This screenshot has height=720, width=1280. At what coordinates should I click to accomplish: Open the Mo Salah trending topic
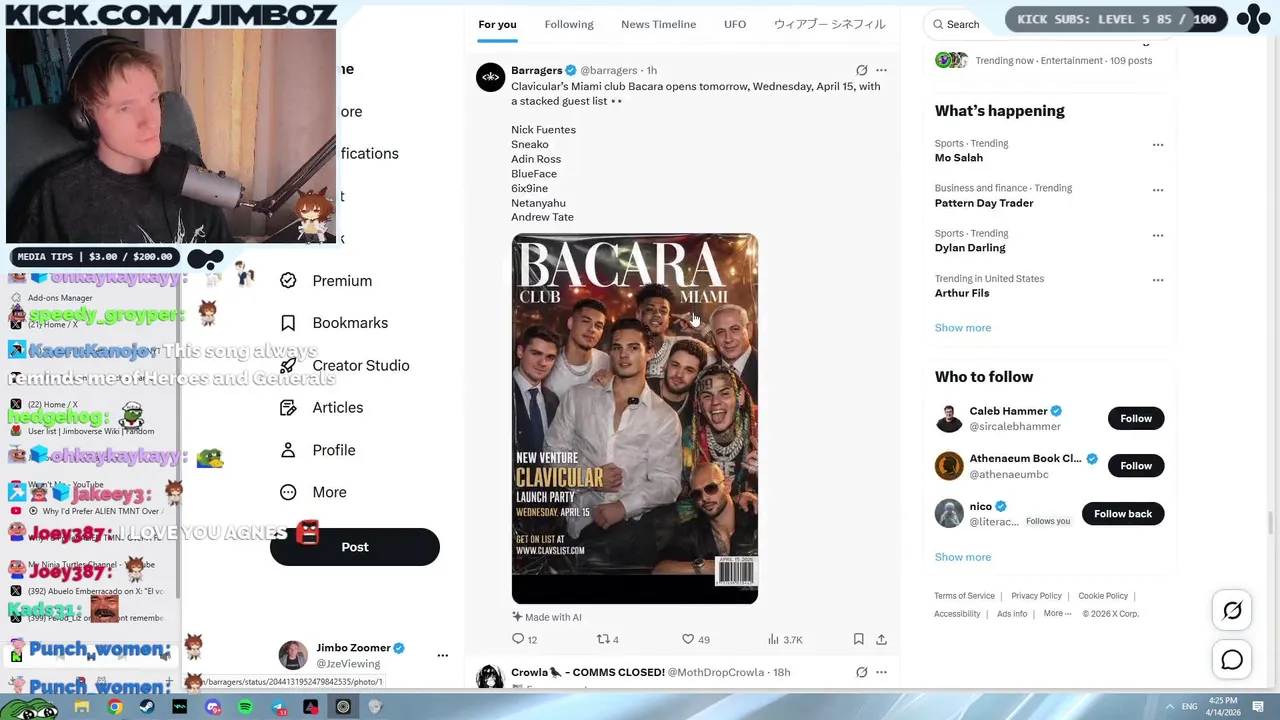959,158
